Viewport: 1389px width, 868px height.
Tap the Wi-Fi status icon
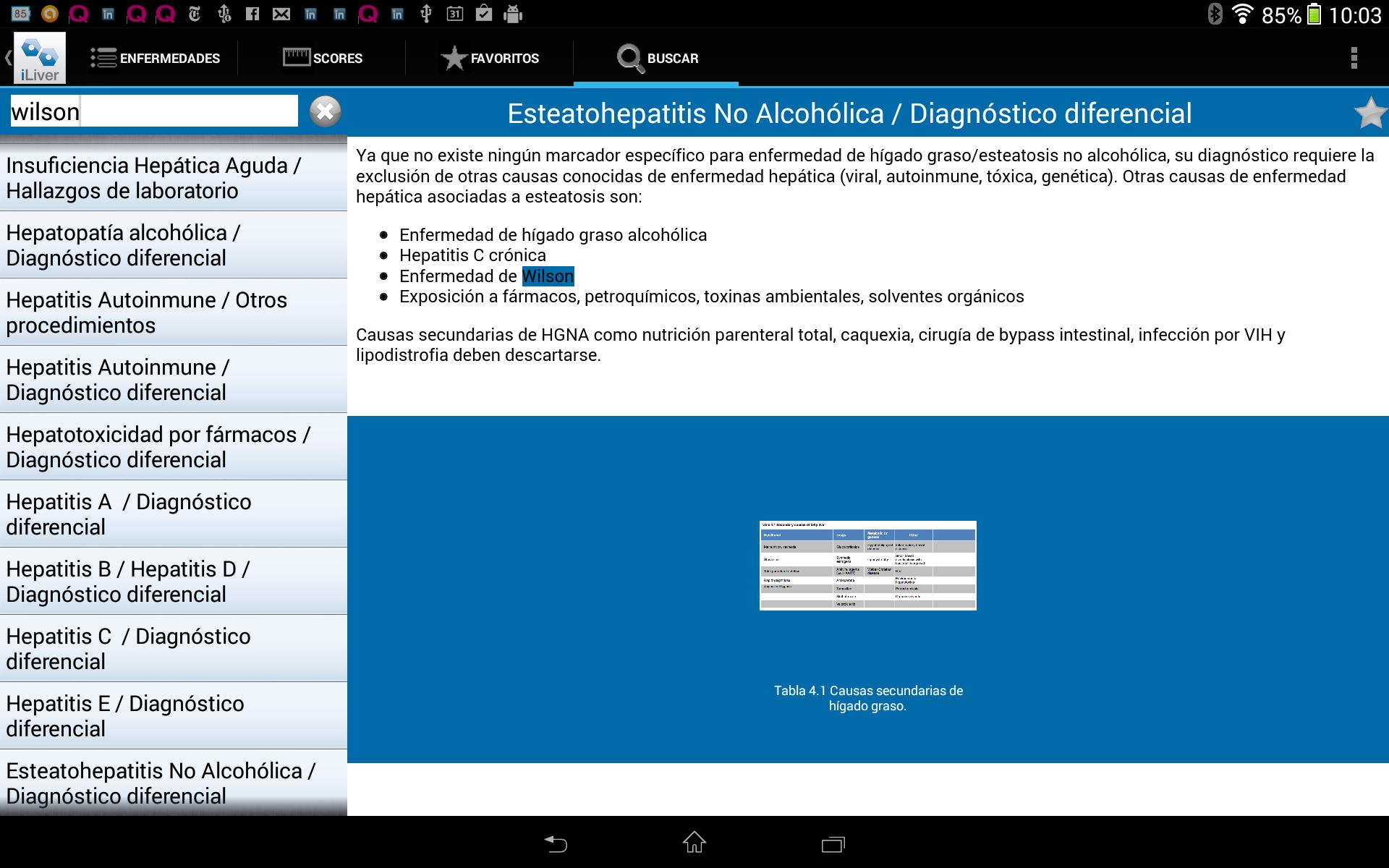pos(1242,14)
